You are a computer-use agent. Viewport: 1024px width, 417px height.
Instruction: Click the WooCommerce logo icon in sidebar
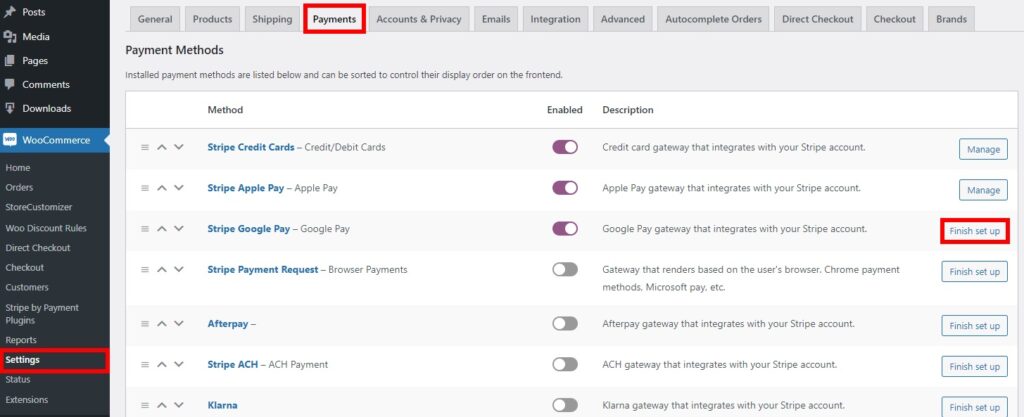pos(10,140)
